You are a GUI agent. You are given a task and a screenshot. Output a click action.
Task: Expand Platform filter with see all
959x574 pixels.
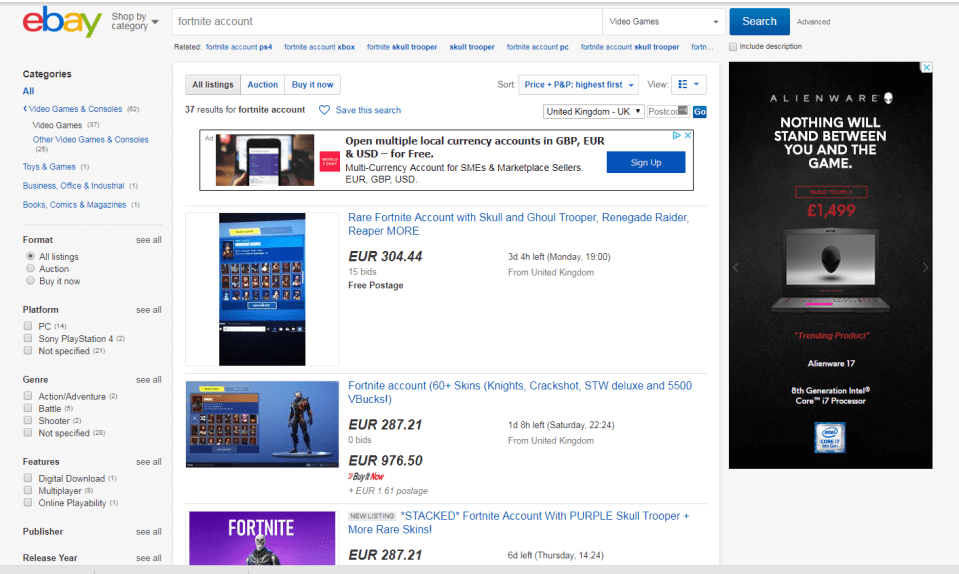[149, 310]
